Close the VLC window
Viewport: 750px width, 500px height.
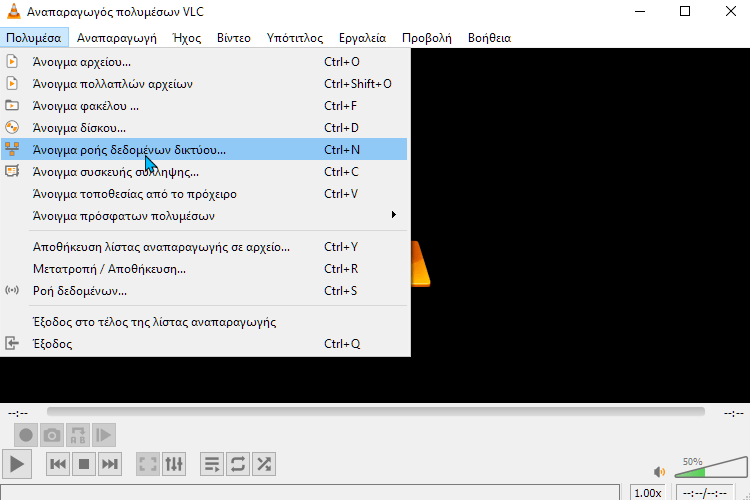[x=730, y=11]
